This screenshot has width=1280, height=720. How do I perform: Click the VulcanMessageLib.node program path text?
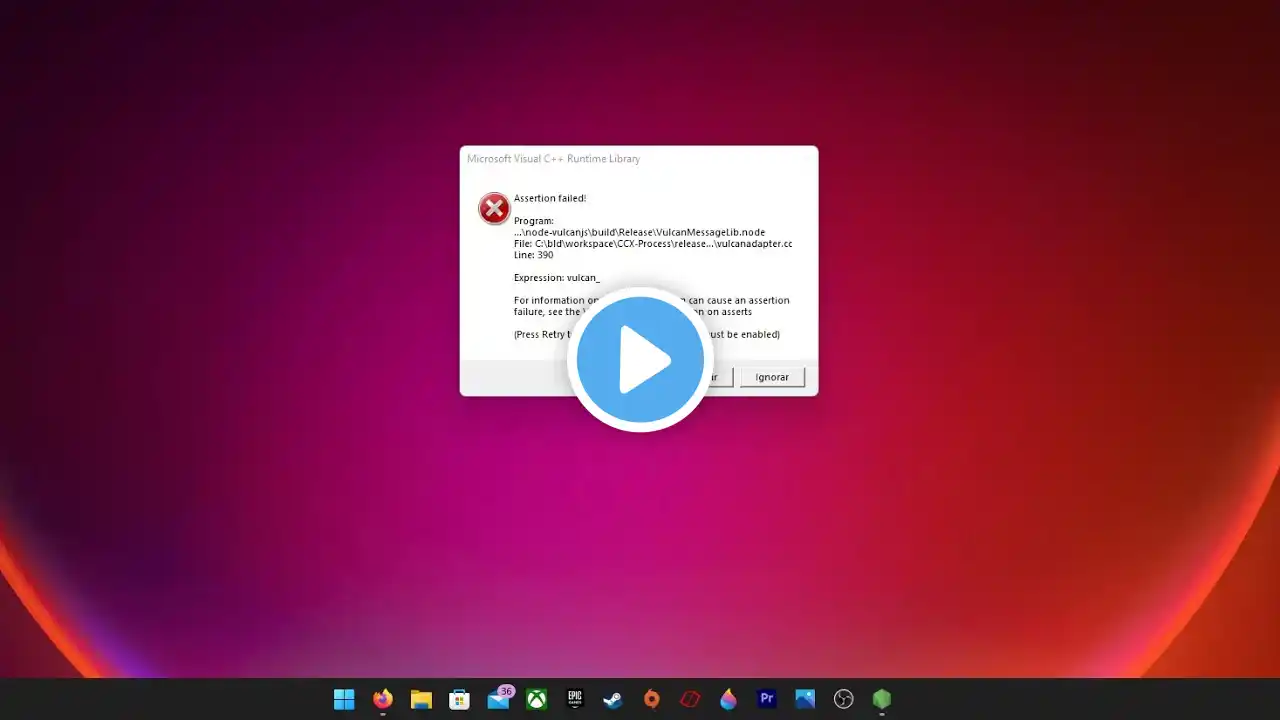pyautogui.click(x=639, y=232)
